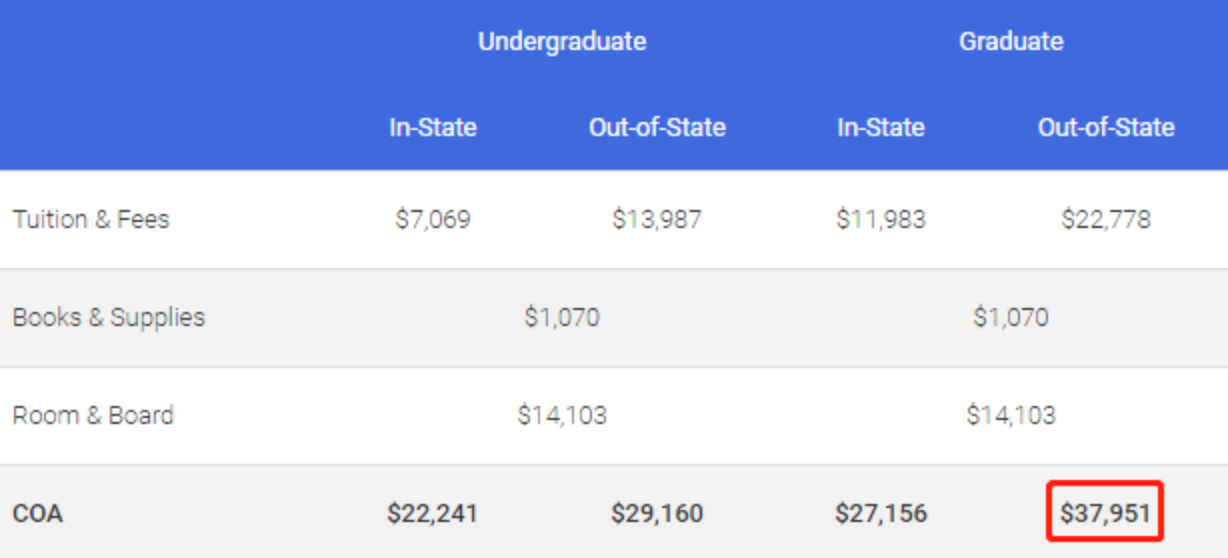The width and height of the screenshot is (1228, 558).
Task: Select the $27,156 graduate in-state COA
Action: pyautogui.click(x=881, y=514)
